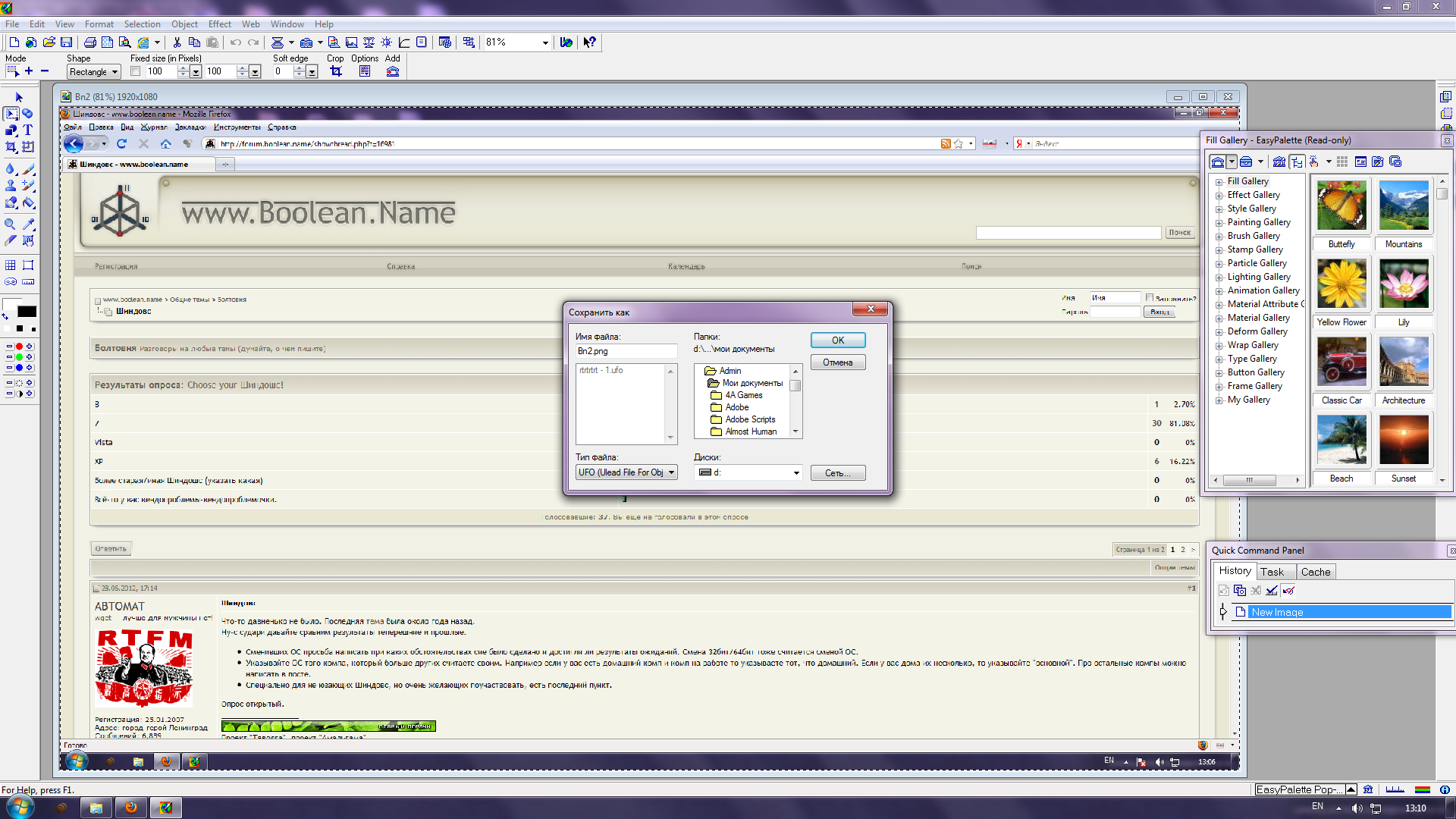Screen dimensions: 1456x819
Task: Switch to the Task tab
Action: (x=1272, y=572)
